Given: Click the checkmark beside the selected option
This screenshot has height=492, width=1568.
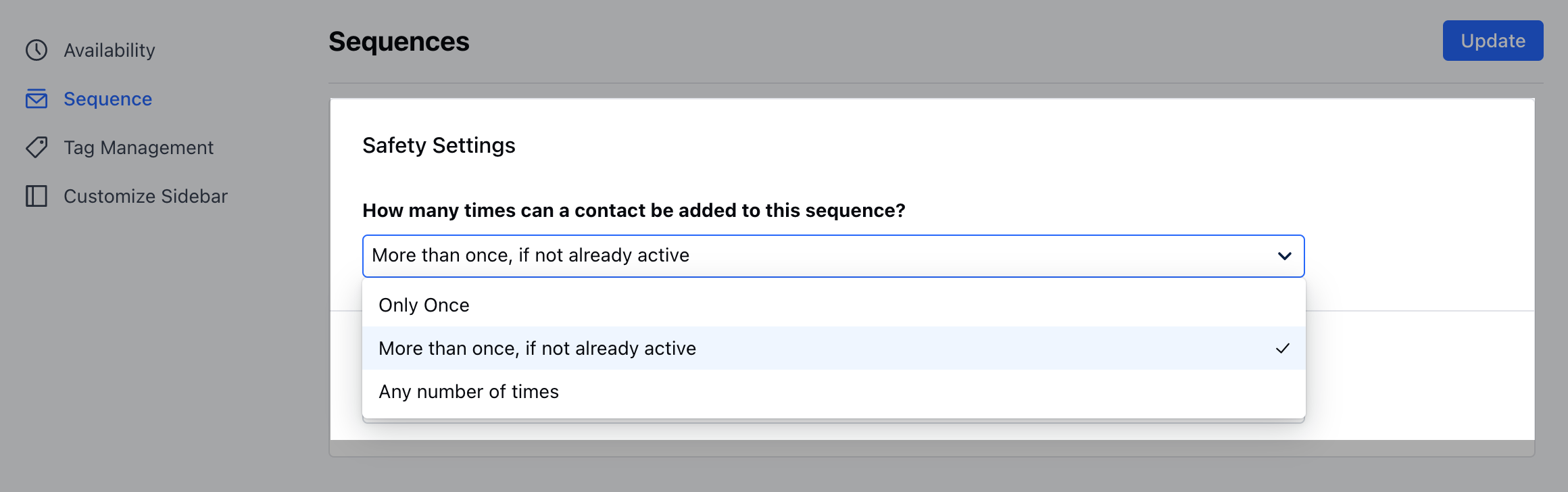Looking at the screenshot, I should tap(1282, 348).
